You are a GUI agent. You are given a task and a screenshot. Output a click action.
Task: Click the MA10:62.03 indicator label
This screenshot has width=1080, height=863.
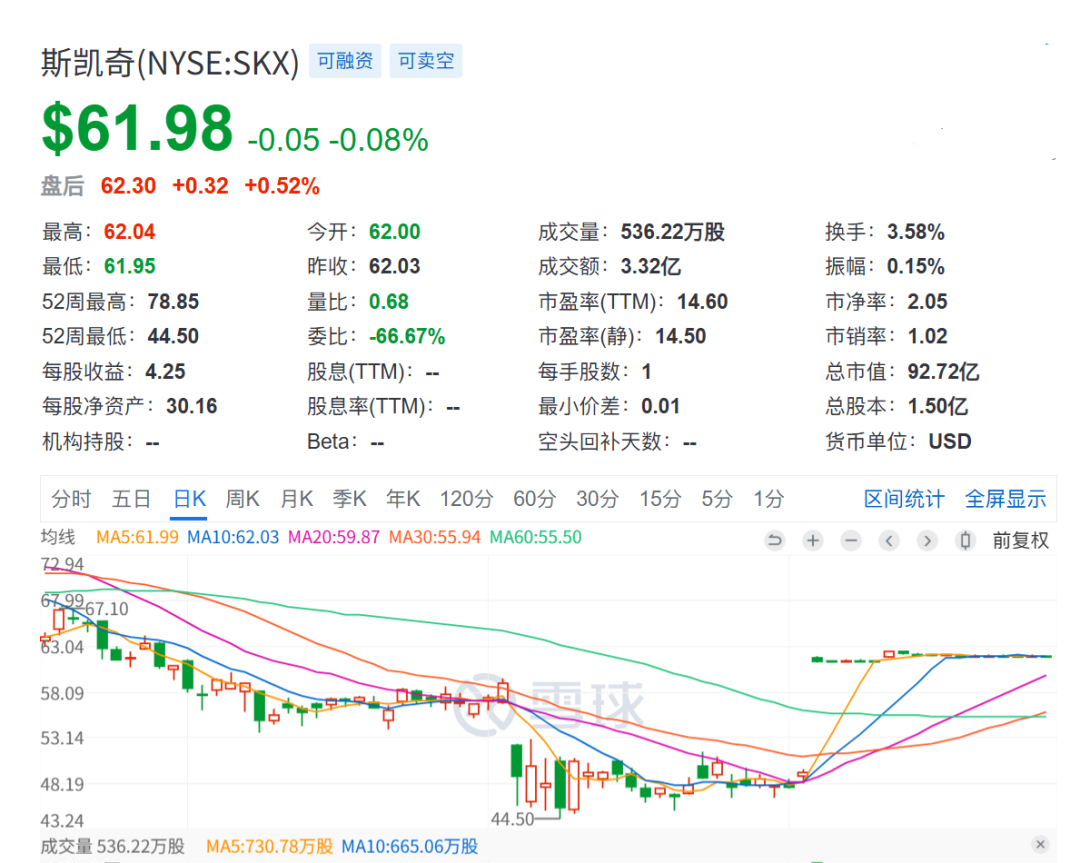click(x=233, y=537)
